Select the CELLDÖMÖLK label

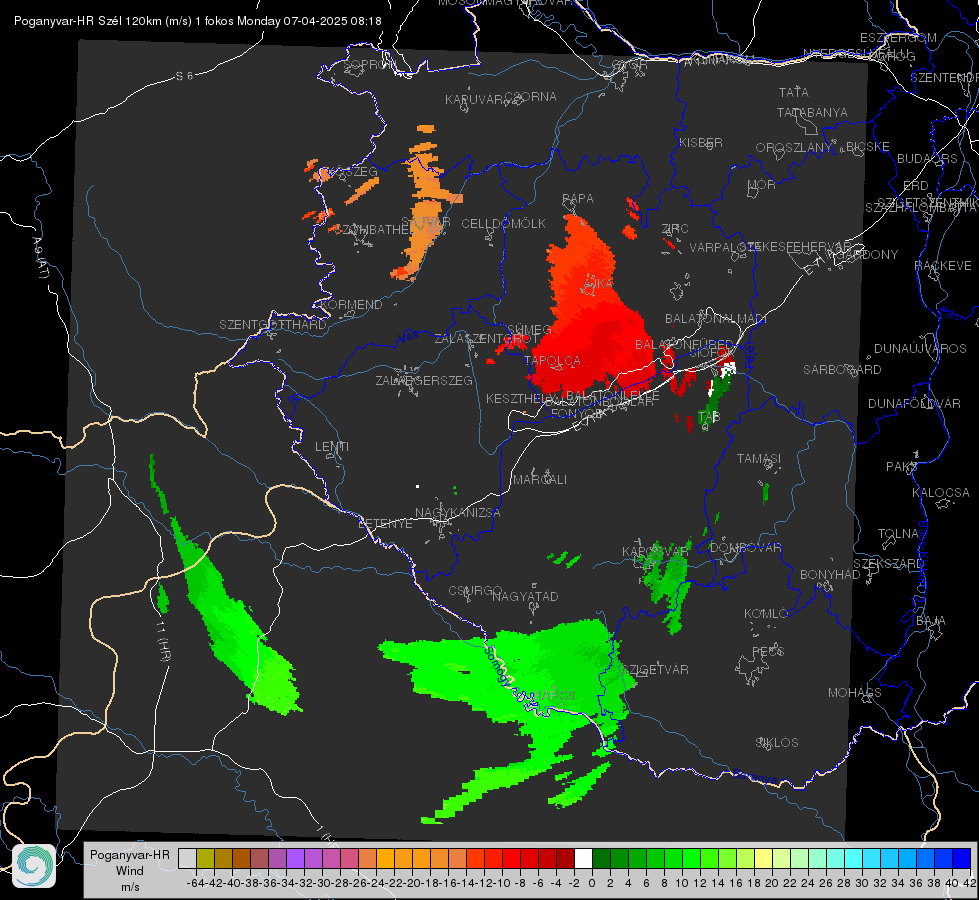503,224
